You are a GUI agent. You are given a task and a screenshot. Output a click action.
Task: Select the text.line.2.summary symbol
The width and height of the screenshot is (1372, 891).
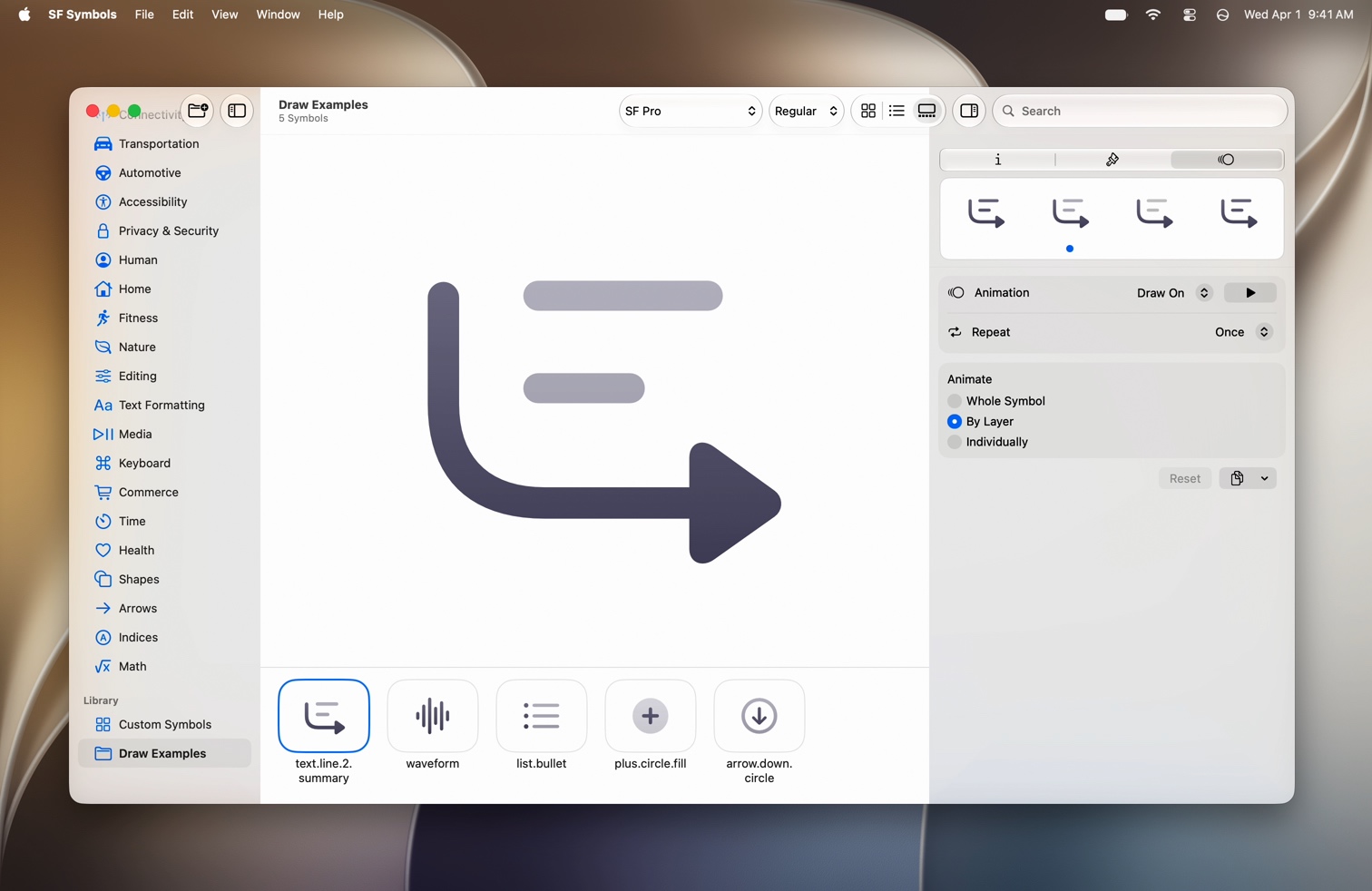324,716
